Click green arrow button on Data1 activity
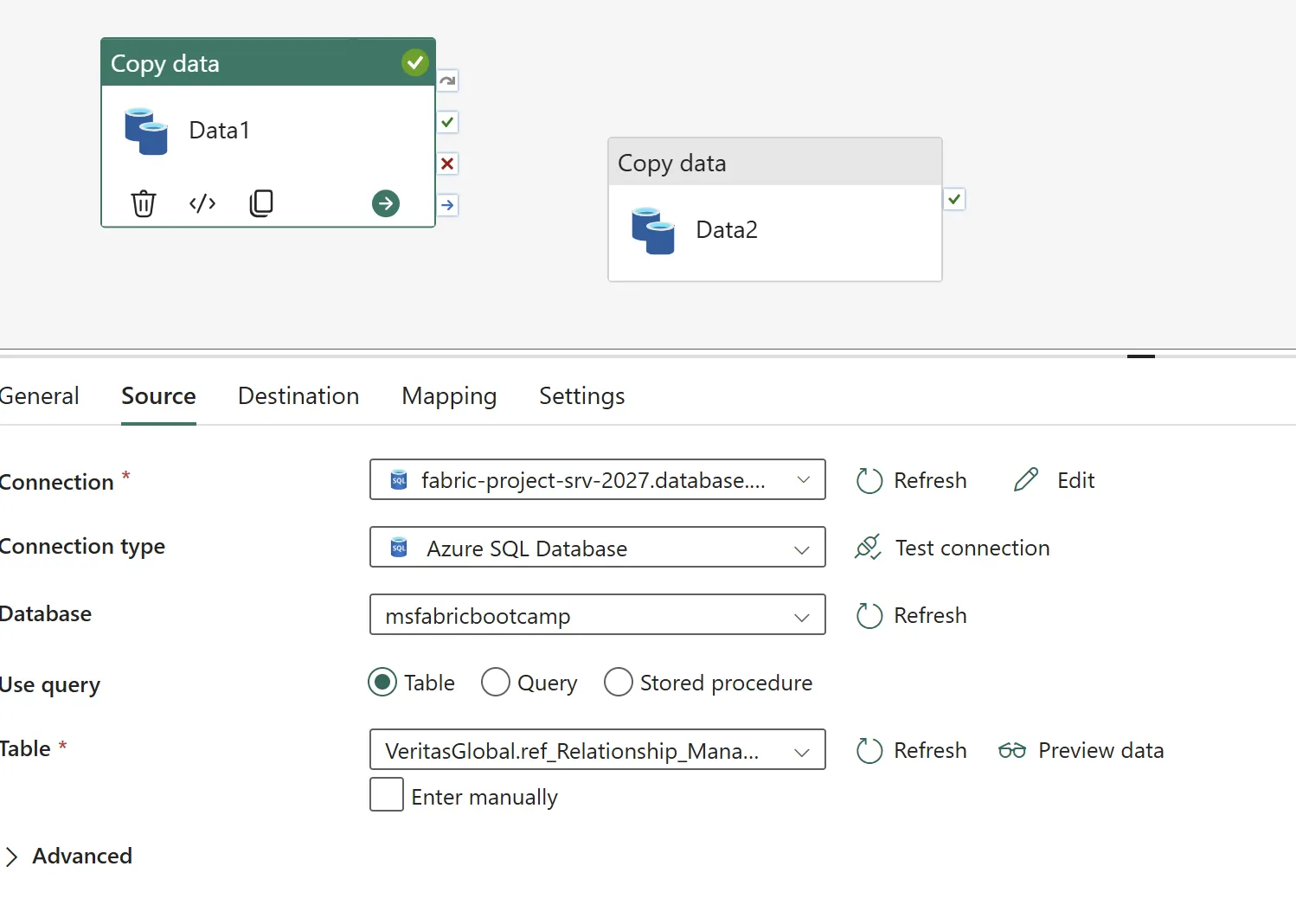The image size is (1296, 924). (x=386, y=203)
